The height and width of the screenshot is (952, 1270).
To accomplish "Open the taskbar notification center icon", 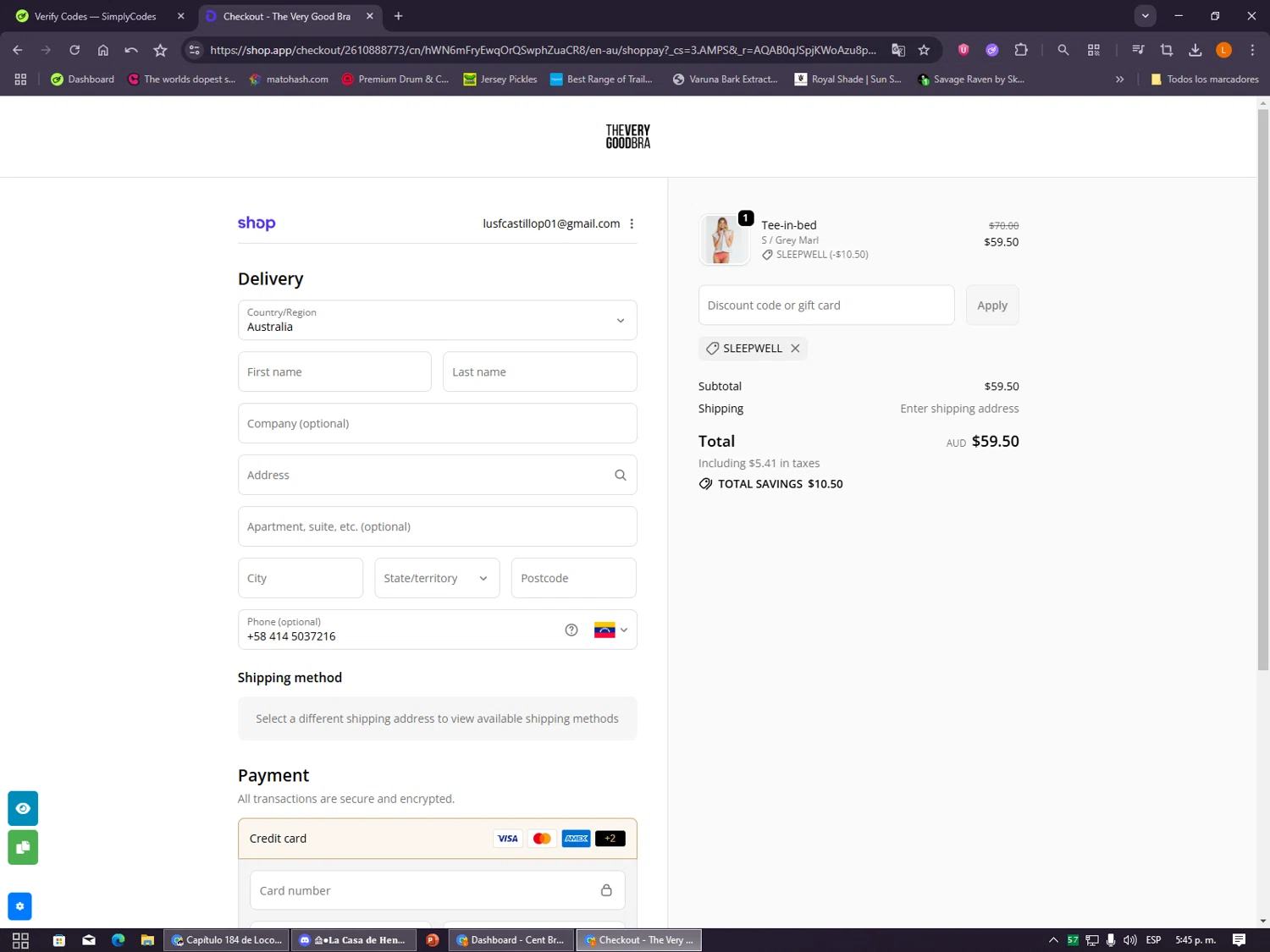I will pos(1239,940).
